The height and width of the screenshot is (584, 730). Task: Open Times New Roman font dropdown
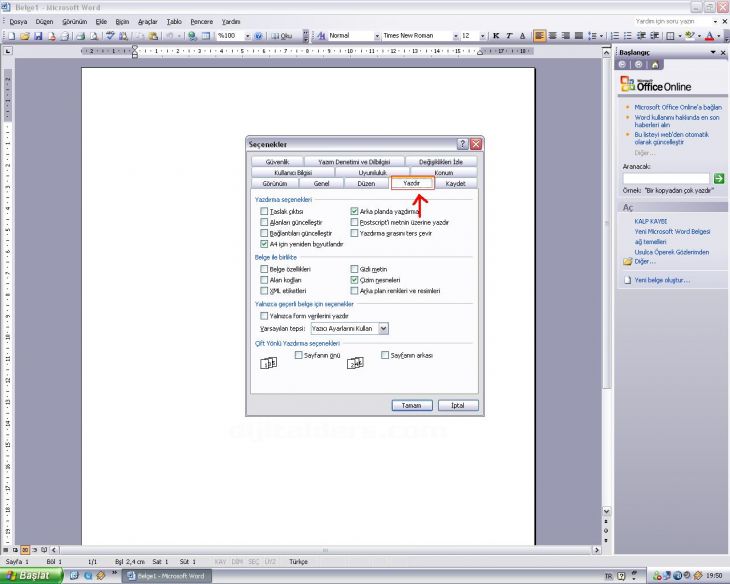pyautogui.click(x=455, y=36)
